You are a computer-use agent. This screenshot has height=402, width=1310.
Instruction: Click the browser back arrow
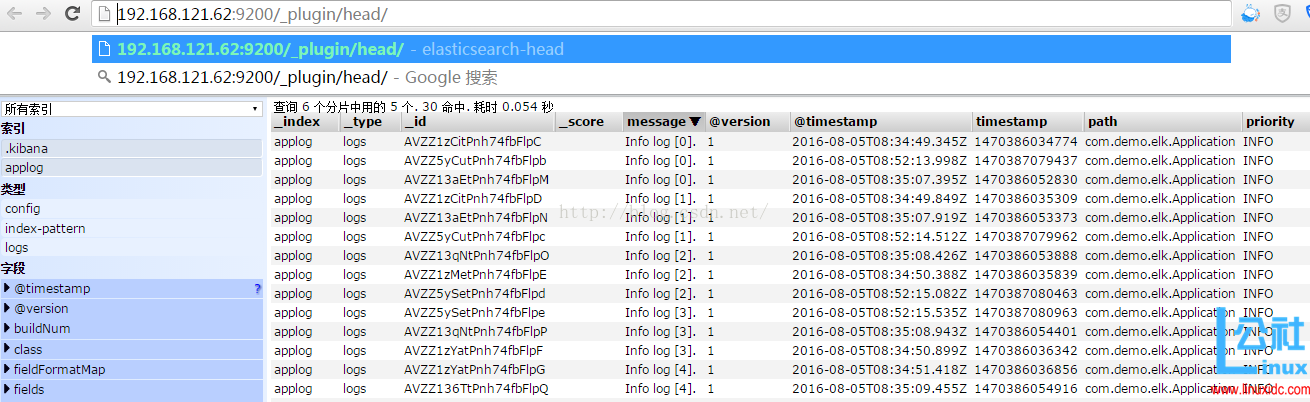point(16,14)
